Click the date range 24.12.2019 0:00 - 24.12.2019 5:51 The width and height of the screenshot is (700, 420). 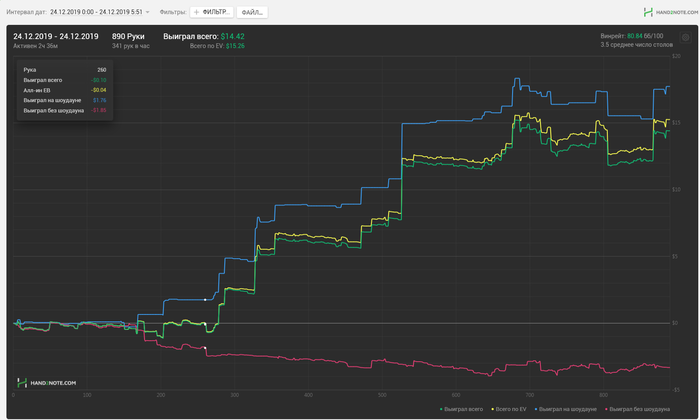96,12
